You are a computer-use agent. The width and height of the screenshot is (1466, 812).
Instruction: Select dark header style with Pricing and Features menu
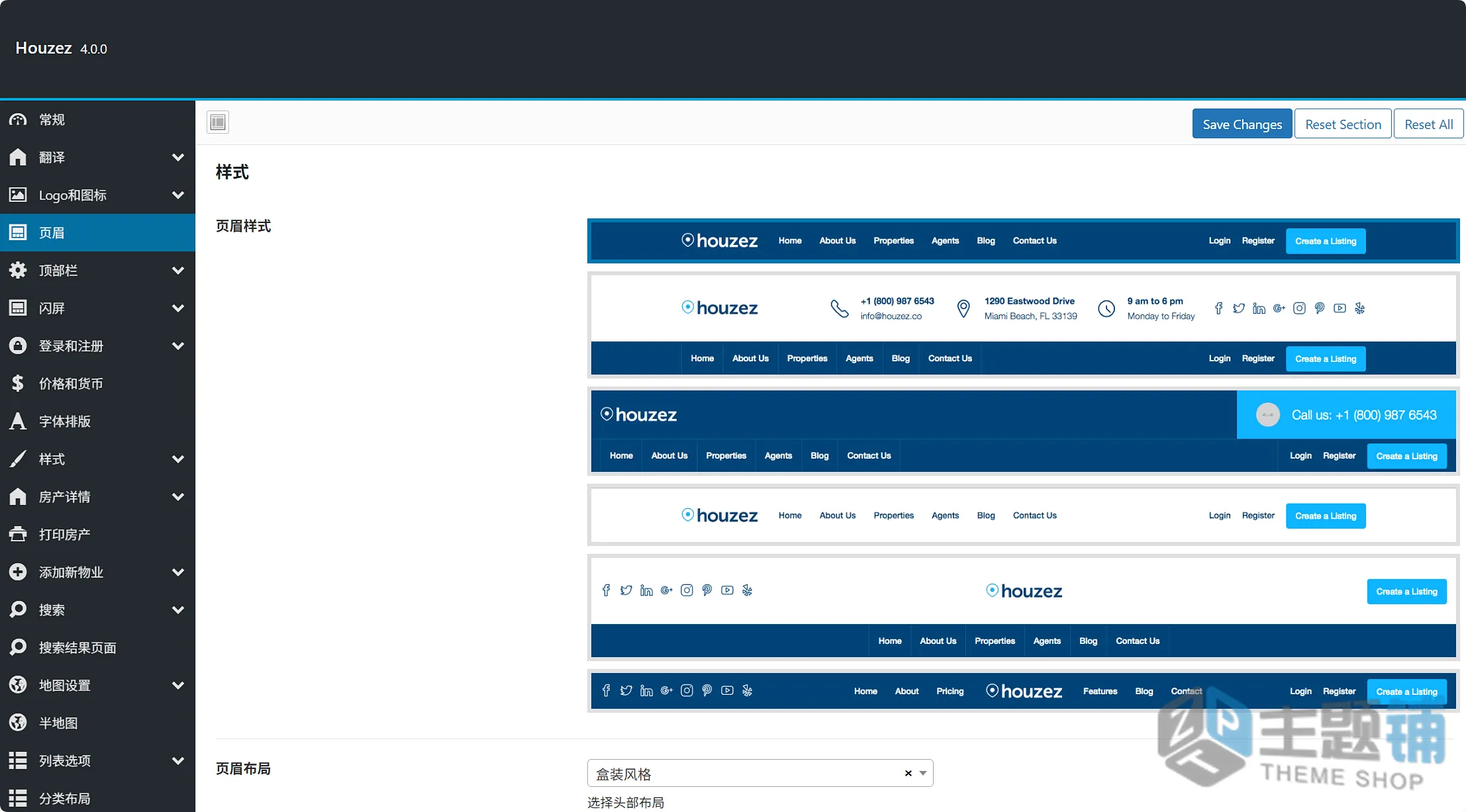point(1024,691)
